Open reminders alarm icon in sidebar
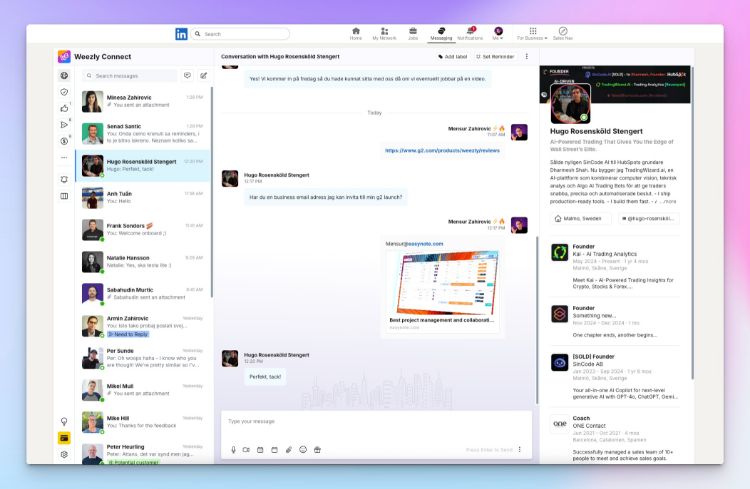 point(64,179)
